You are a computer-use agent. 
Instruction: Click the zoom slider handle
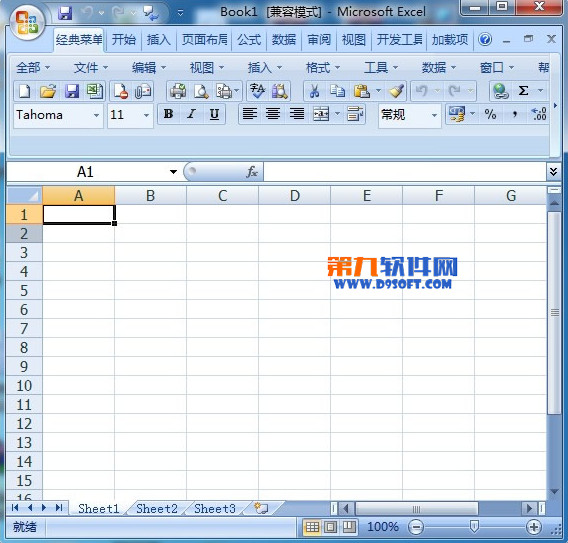[x=474, y=526]
